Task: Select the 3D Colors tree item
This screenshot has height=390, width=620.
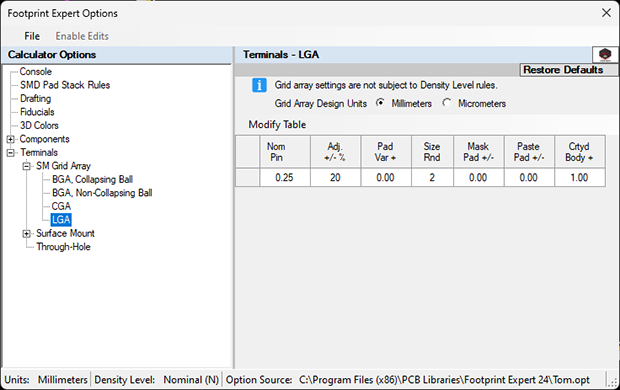Action: [x=39, y=125]
